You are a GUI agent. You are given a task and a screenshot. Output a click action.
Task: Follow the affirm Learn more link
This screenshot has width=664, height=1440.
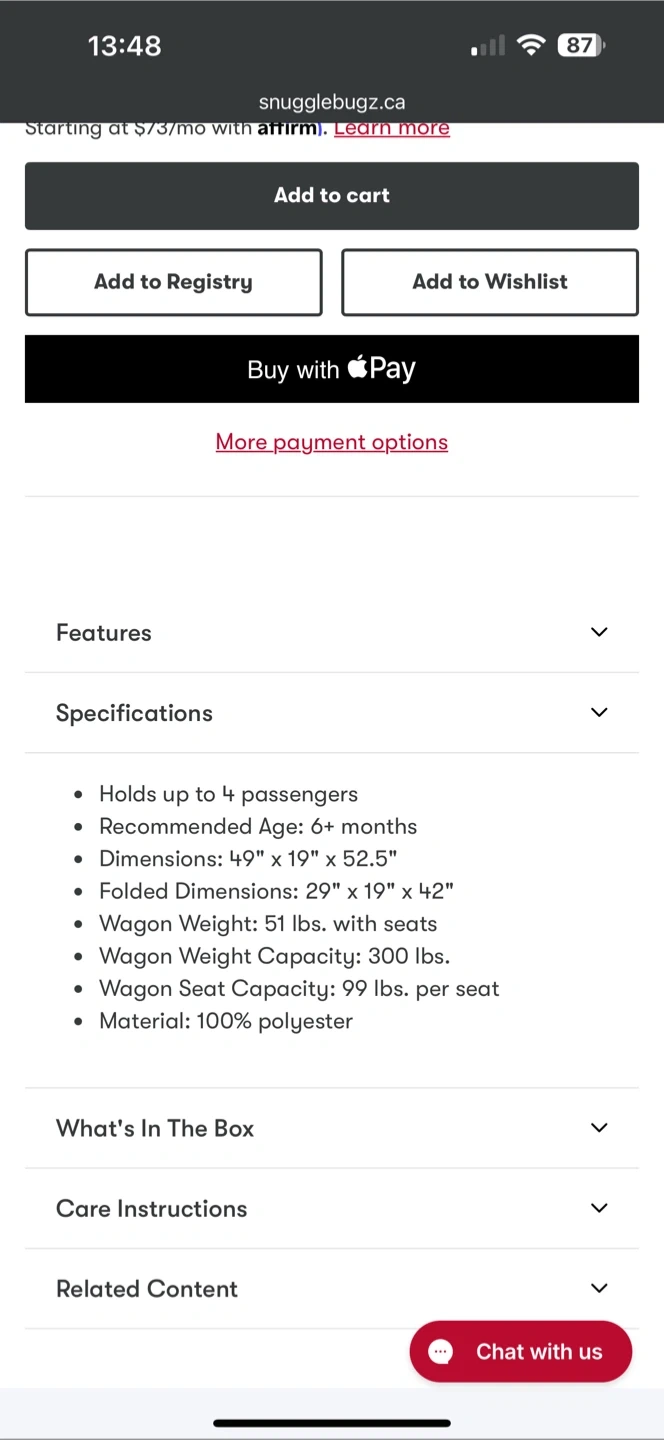392,129
